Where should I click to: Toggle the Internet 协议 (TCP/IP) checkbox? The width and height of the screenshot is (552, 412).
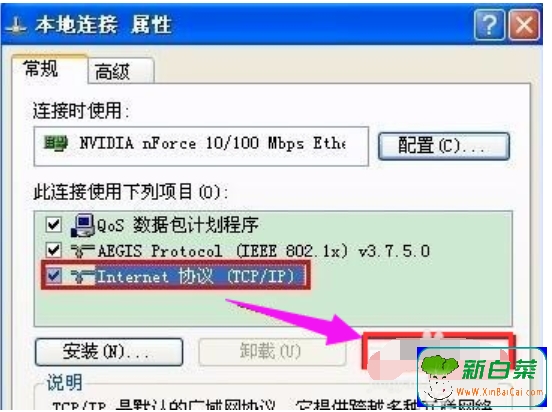[x=54, y=276]
